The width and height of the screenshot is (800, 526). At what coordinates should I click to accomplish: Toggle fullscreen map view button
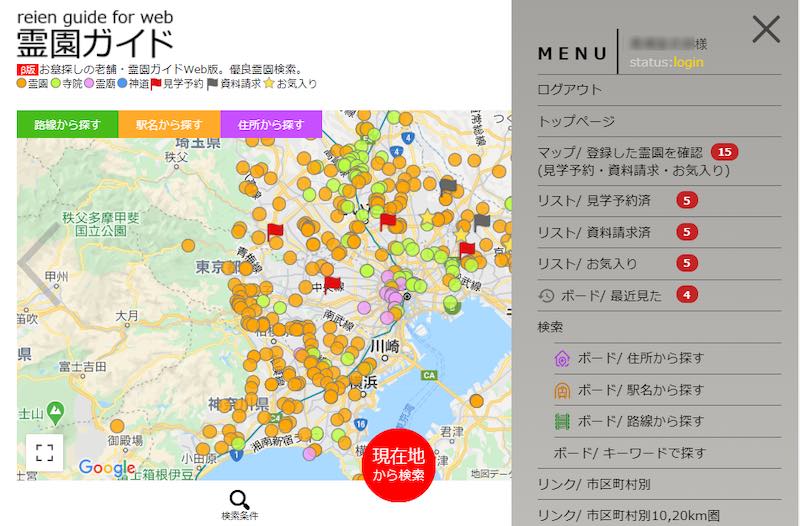tap(45, 452)
